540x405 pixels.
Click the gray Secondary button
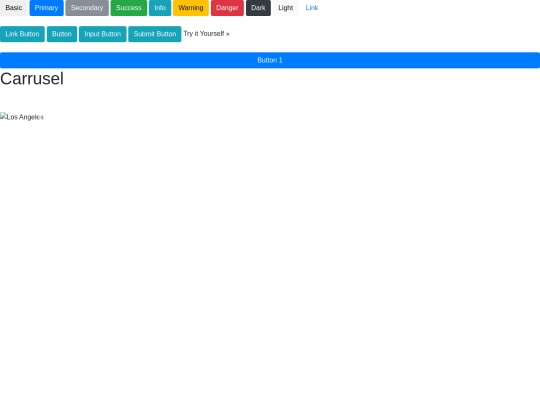(87, 8)
